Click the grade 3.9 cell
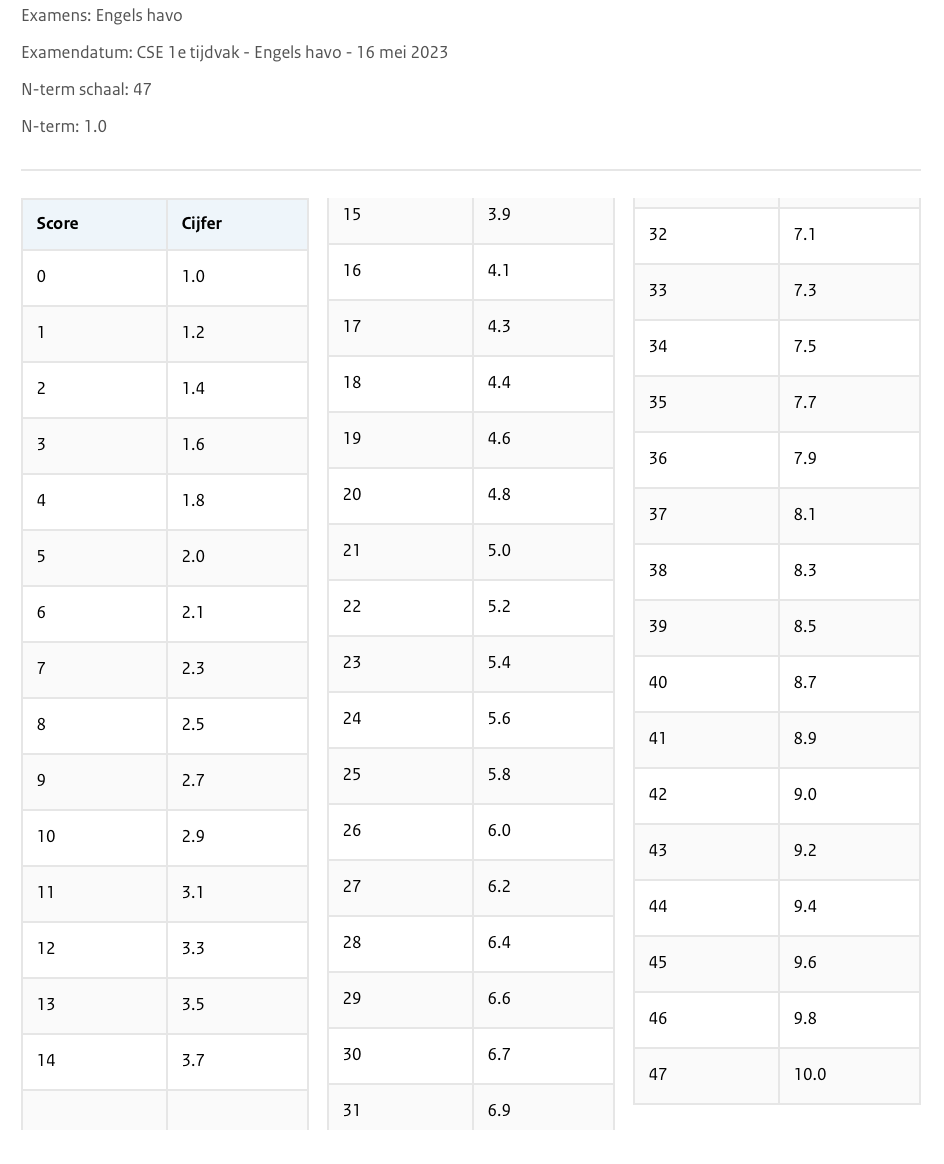This screenshot has height=1164, width=944. (x=499, y=215)
